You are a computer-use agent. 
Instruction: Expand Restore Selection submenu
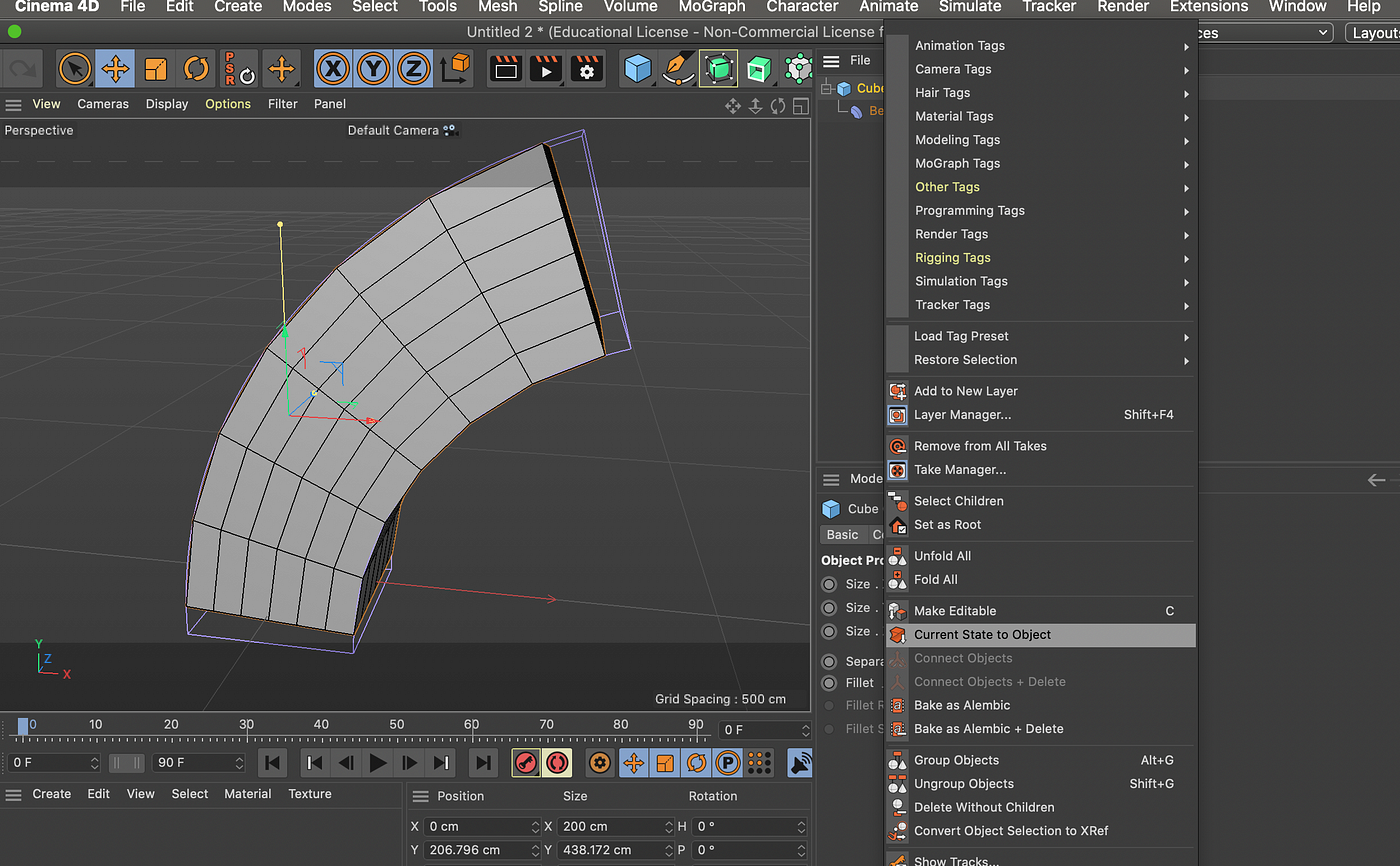click(1041, 360)
